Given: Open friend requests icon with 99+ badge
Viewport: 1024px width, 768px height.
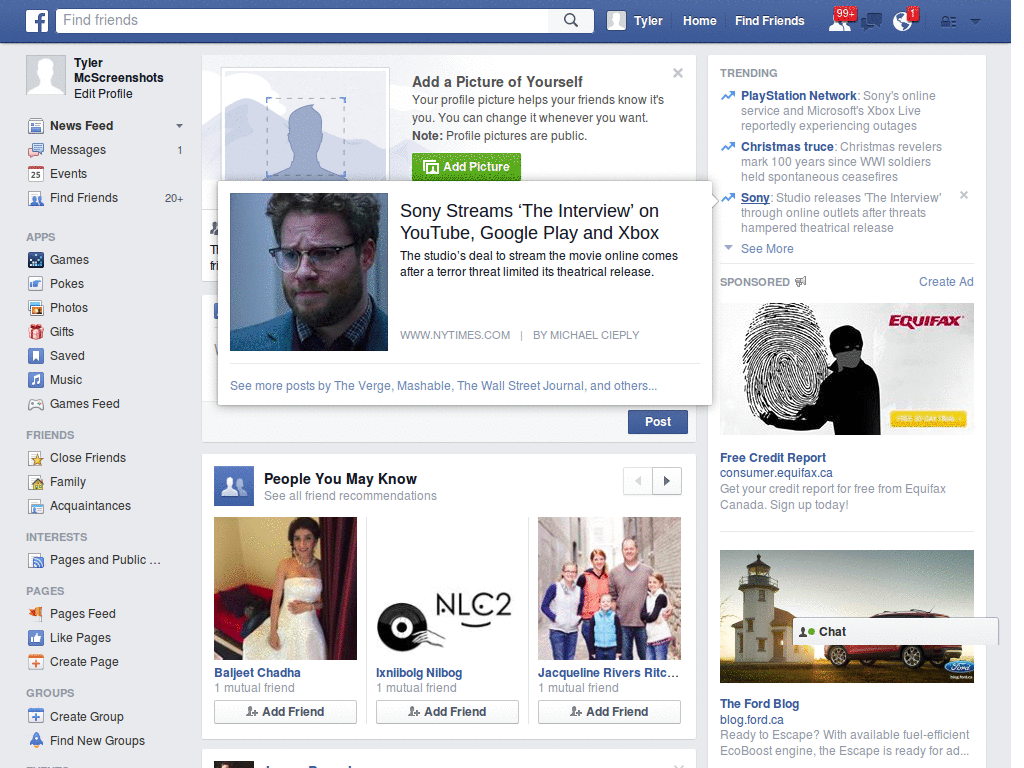Looking at the screenshot, I should point(840,20).
